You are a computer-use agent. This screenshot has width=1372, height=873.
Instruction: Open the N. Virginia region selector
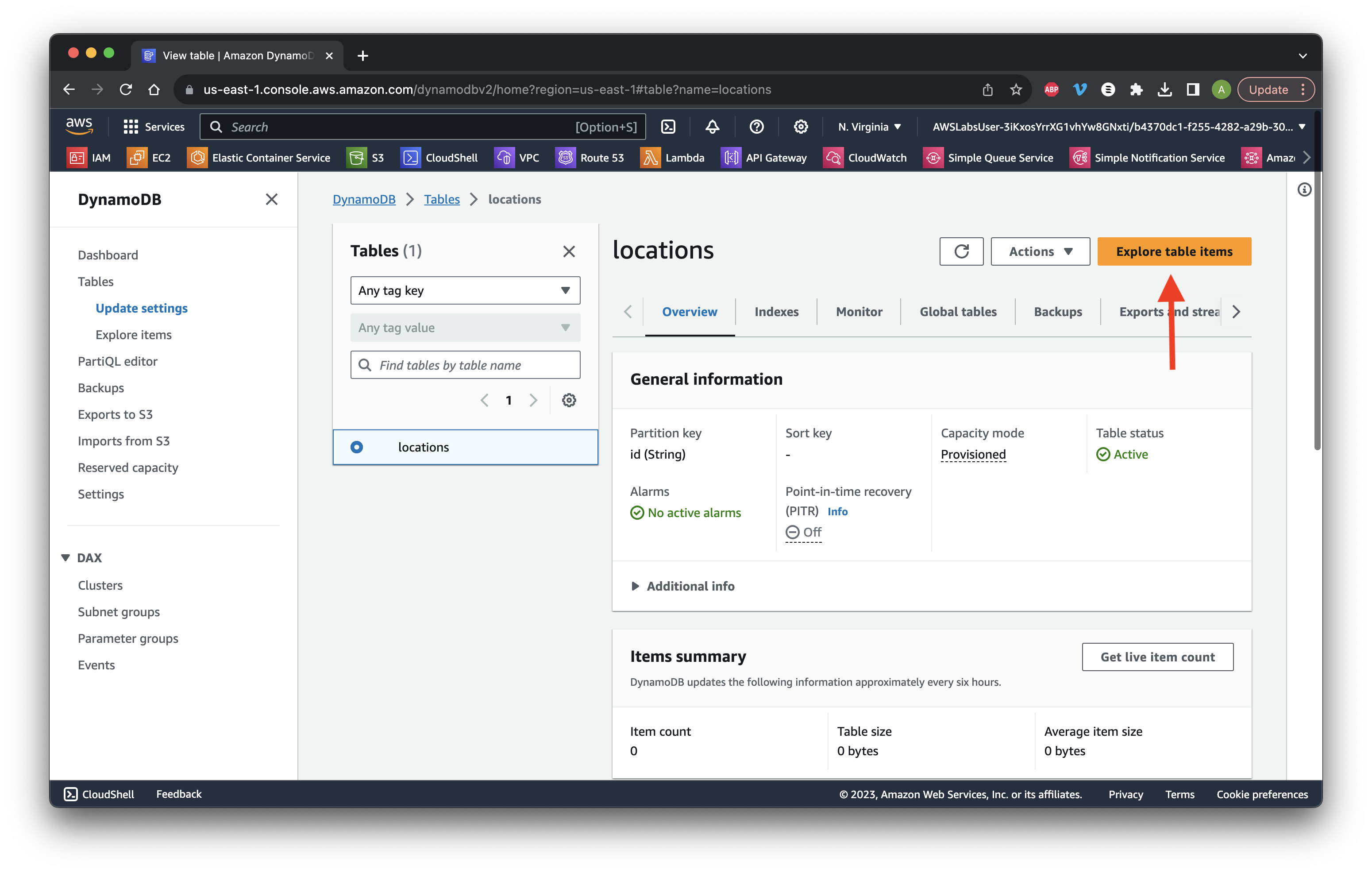tap(870, 127)
